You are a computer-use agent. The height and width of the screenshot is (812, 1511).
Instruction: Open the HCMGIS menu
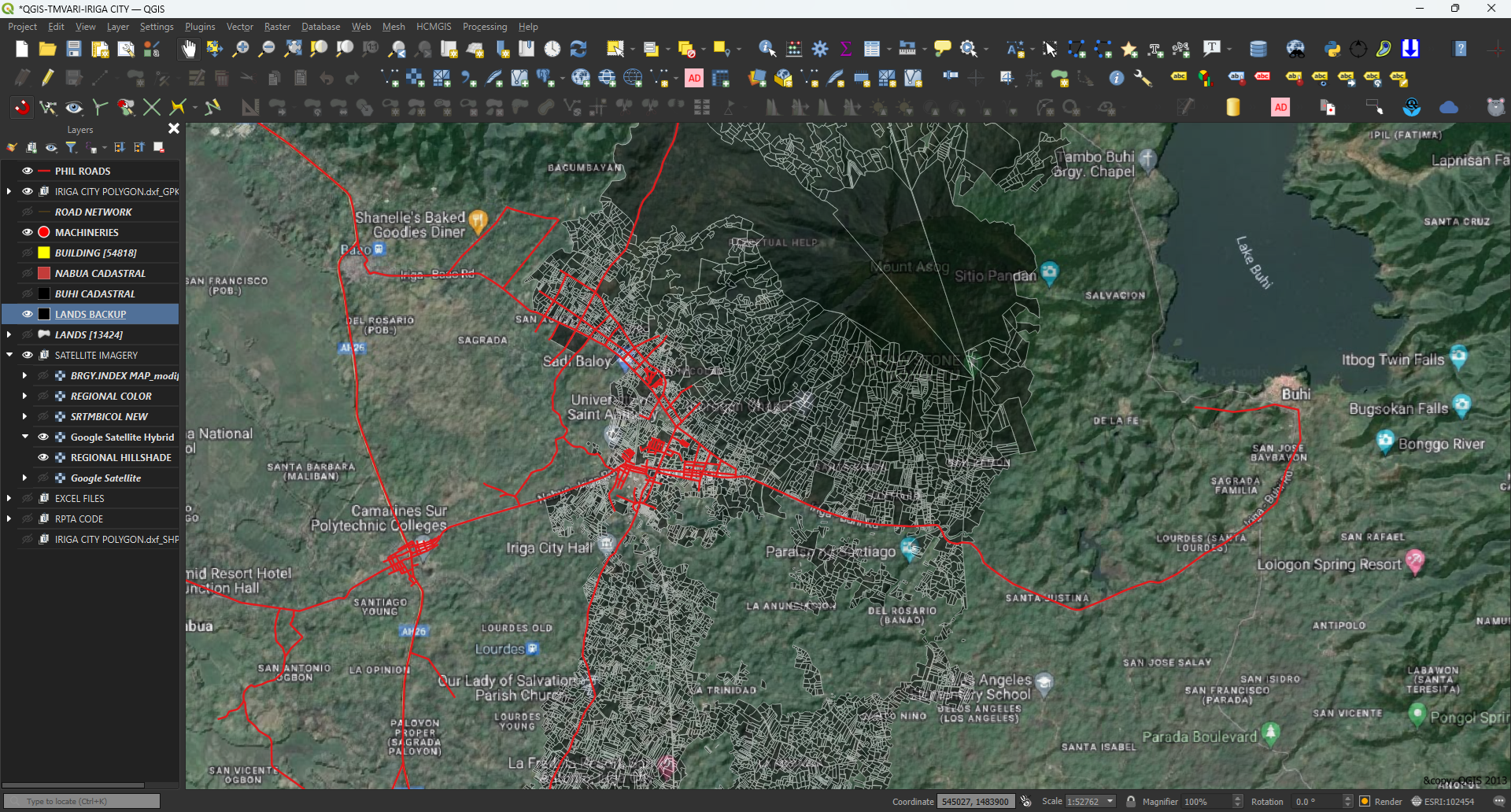[434, 26]
